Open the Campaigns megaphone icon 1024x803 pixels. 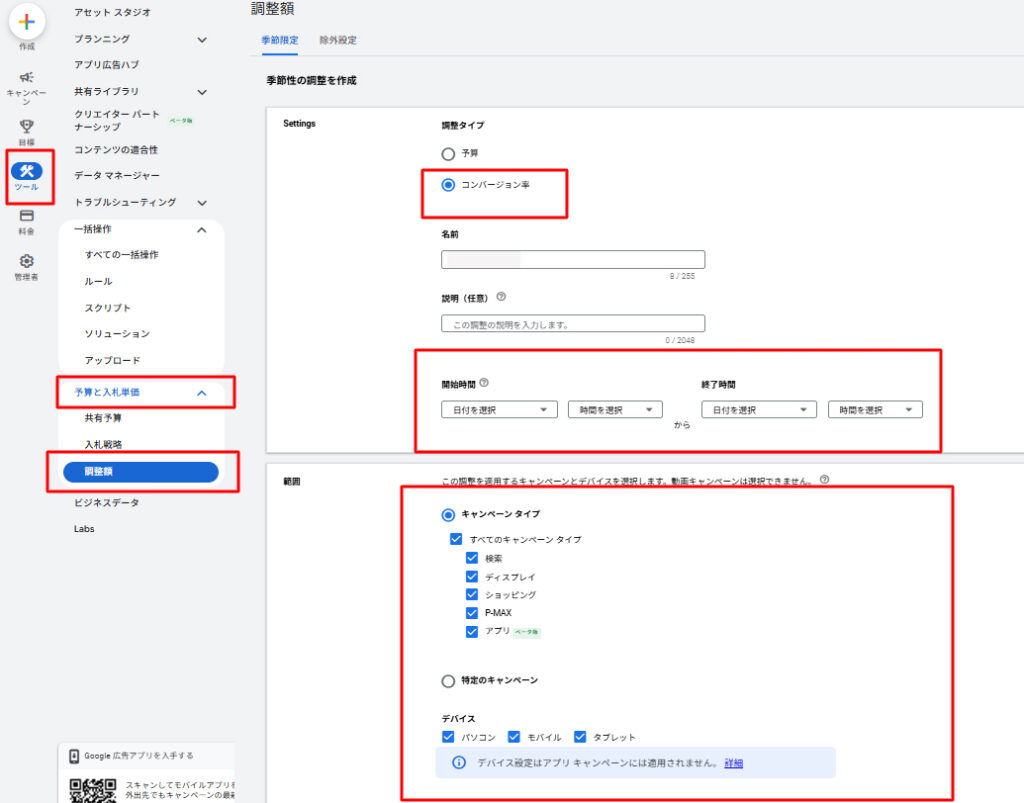click(x=27, y=77)
